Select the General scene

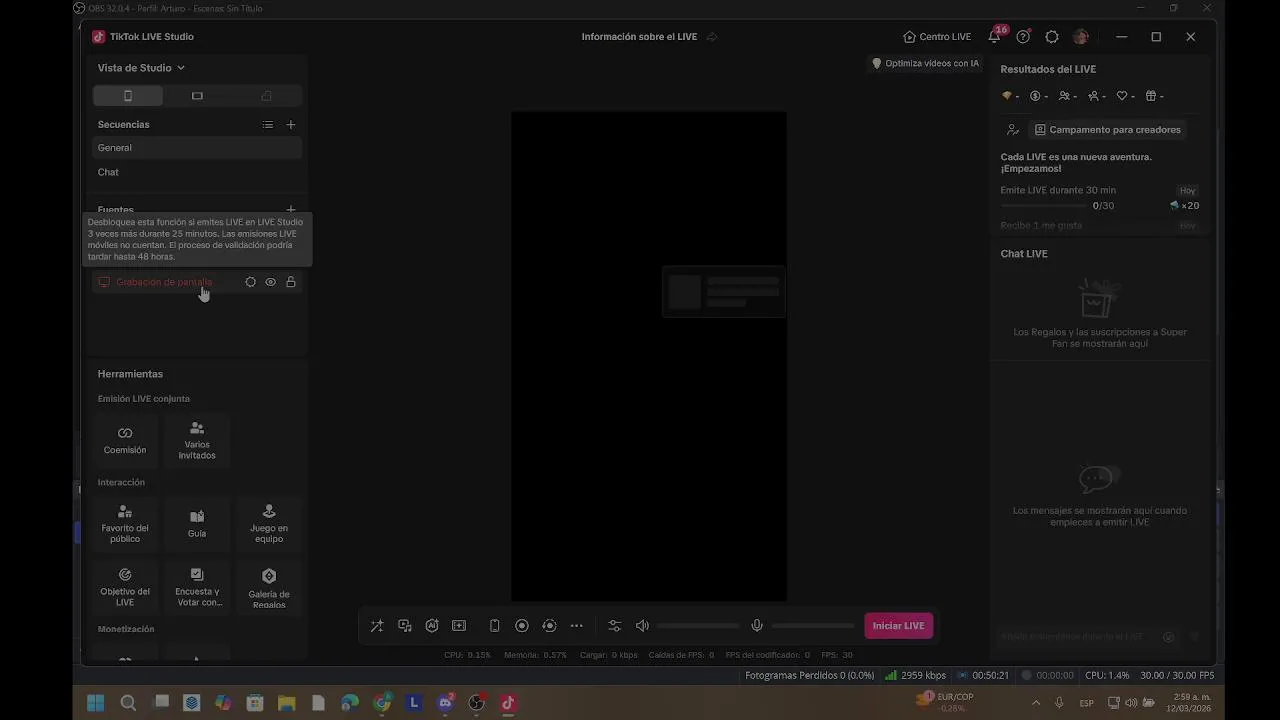click(197, 148)
